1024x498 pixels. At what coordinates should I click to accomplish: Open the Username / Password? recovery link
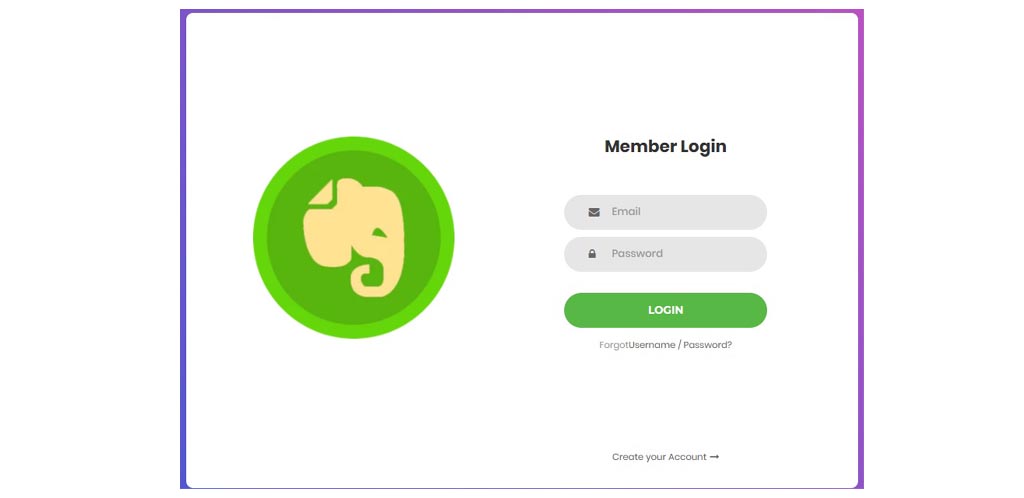(x=680, y=345)
